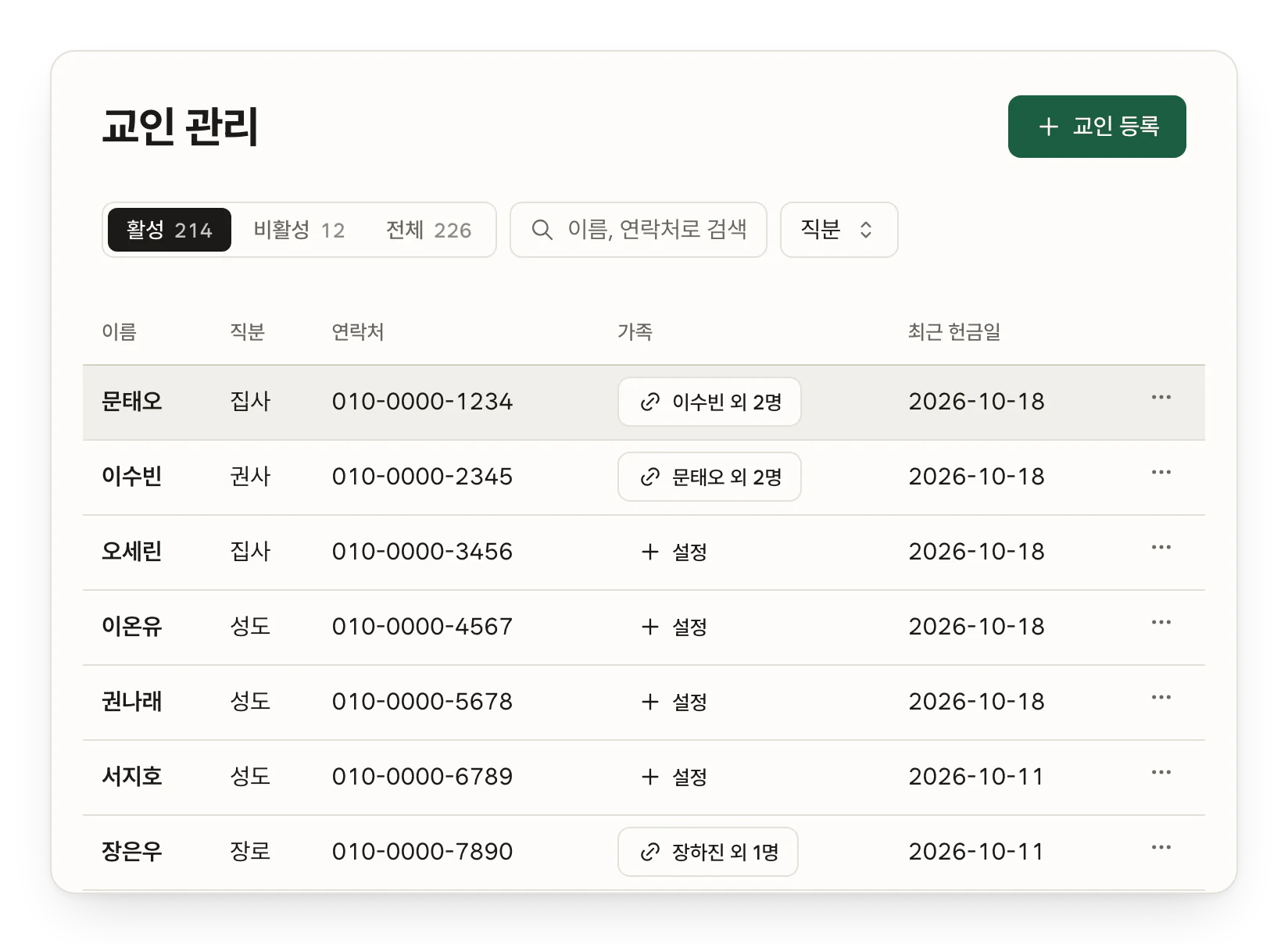Open the 직분 filter dropdown
1288x944 pixels.
click(x=839, y=230)
